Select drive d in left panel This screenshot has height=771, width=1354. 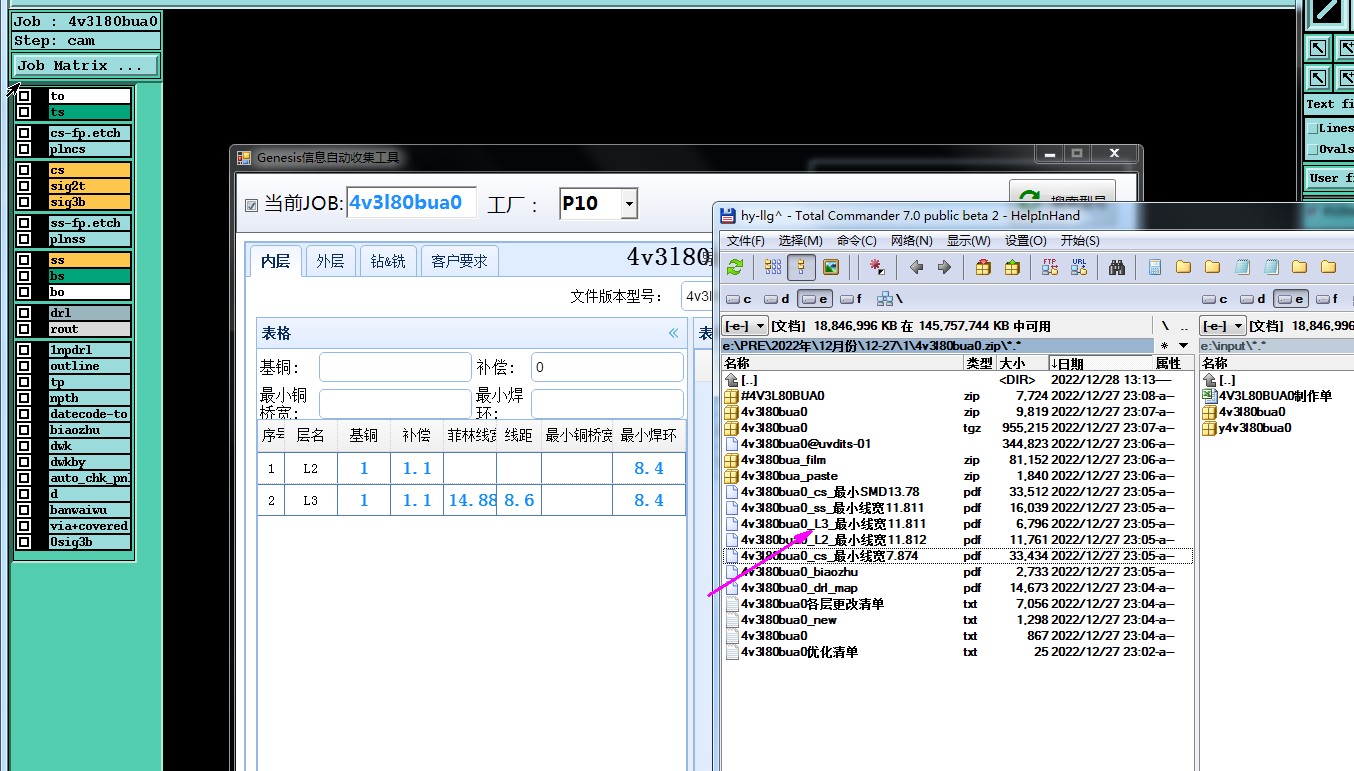coord(777,299)
